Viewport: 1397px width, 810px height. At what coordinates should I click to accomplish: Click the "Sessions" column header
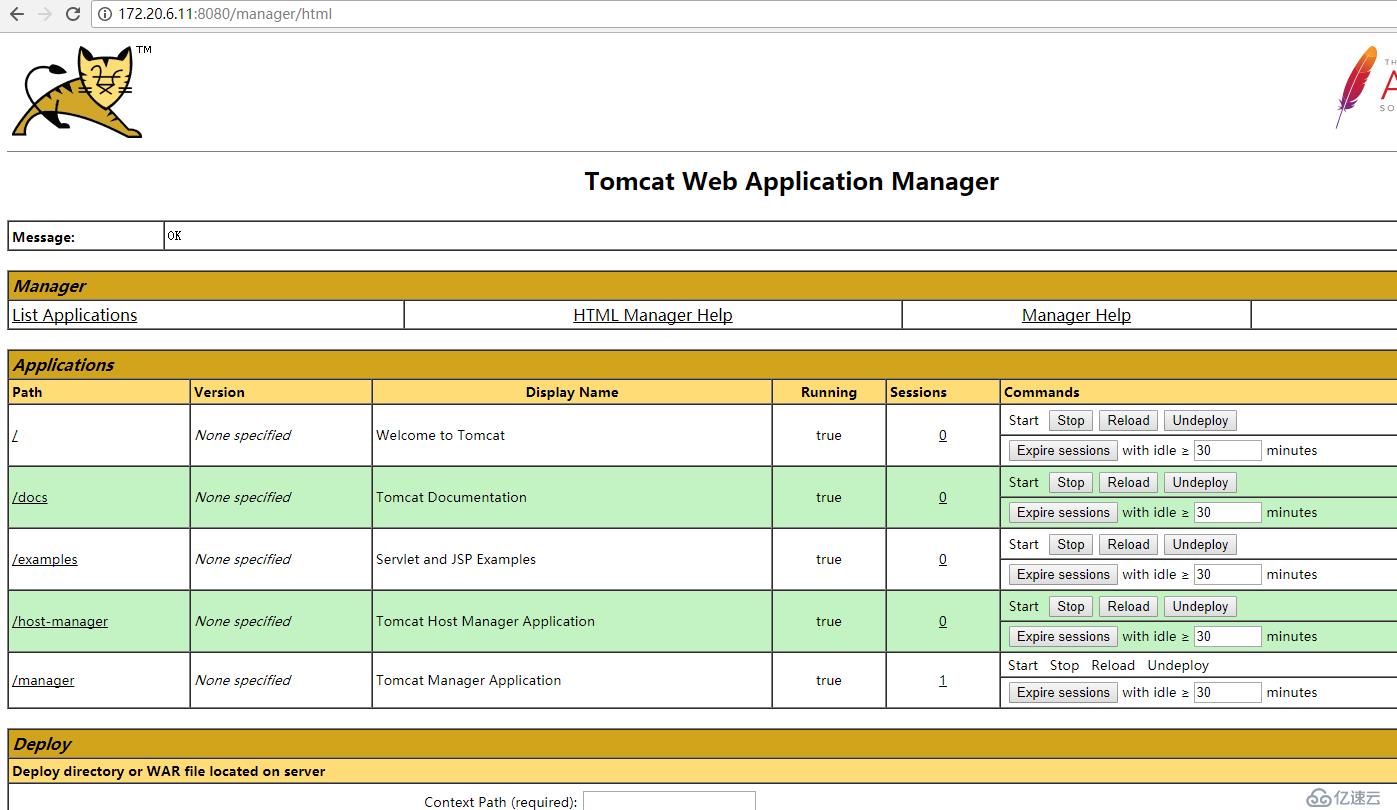tap(918, 392)
